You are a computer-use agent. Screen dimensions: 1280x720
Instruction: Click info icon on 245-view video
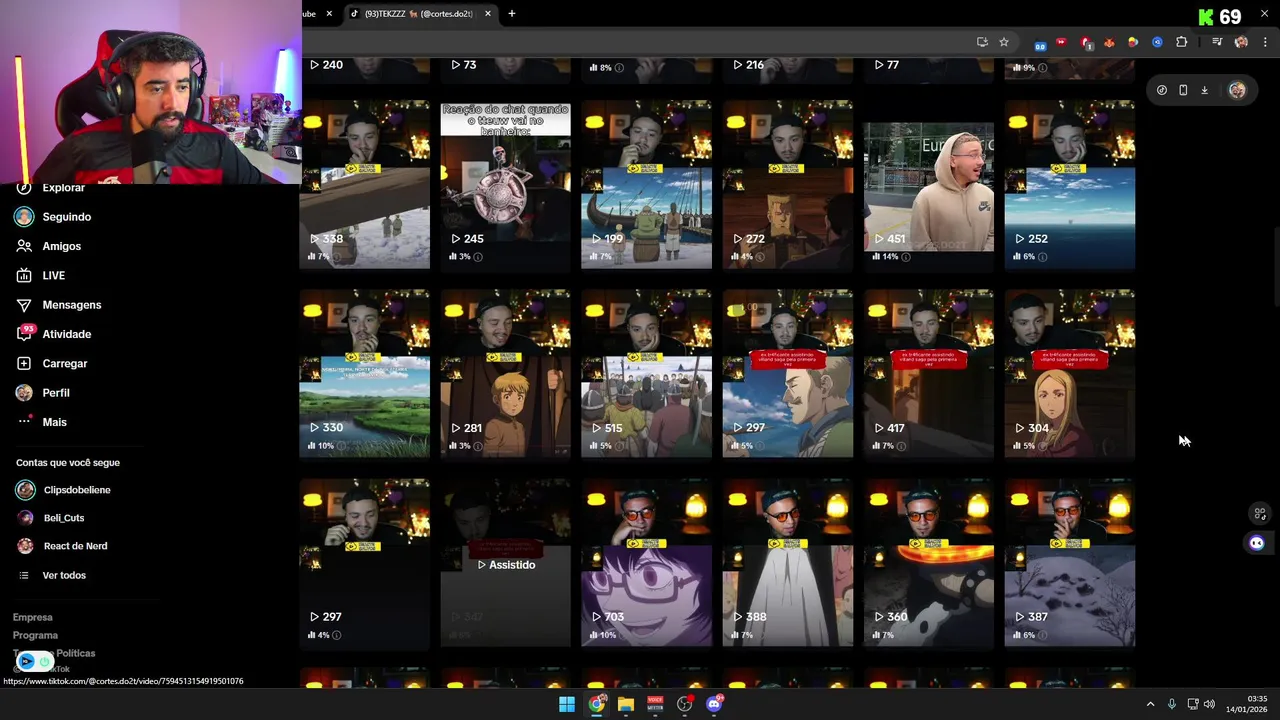pos(478,257)
